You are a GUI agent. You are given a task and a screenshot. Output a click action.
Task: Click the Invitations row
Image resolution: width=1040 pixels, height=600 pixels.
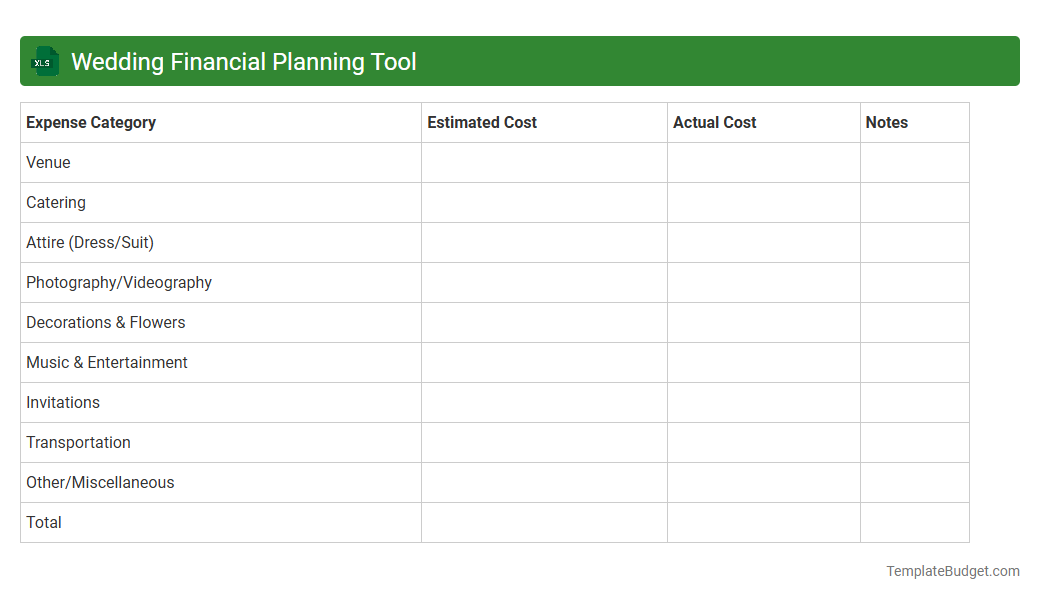tap(63, 402)
